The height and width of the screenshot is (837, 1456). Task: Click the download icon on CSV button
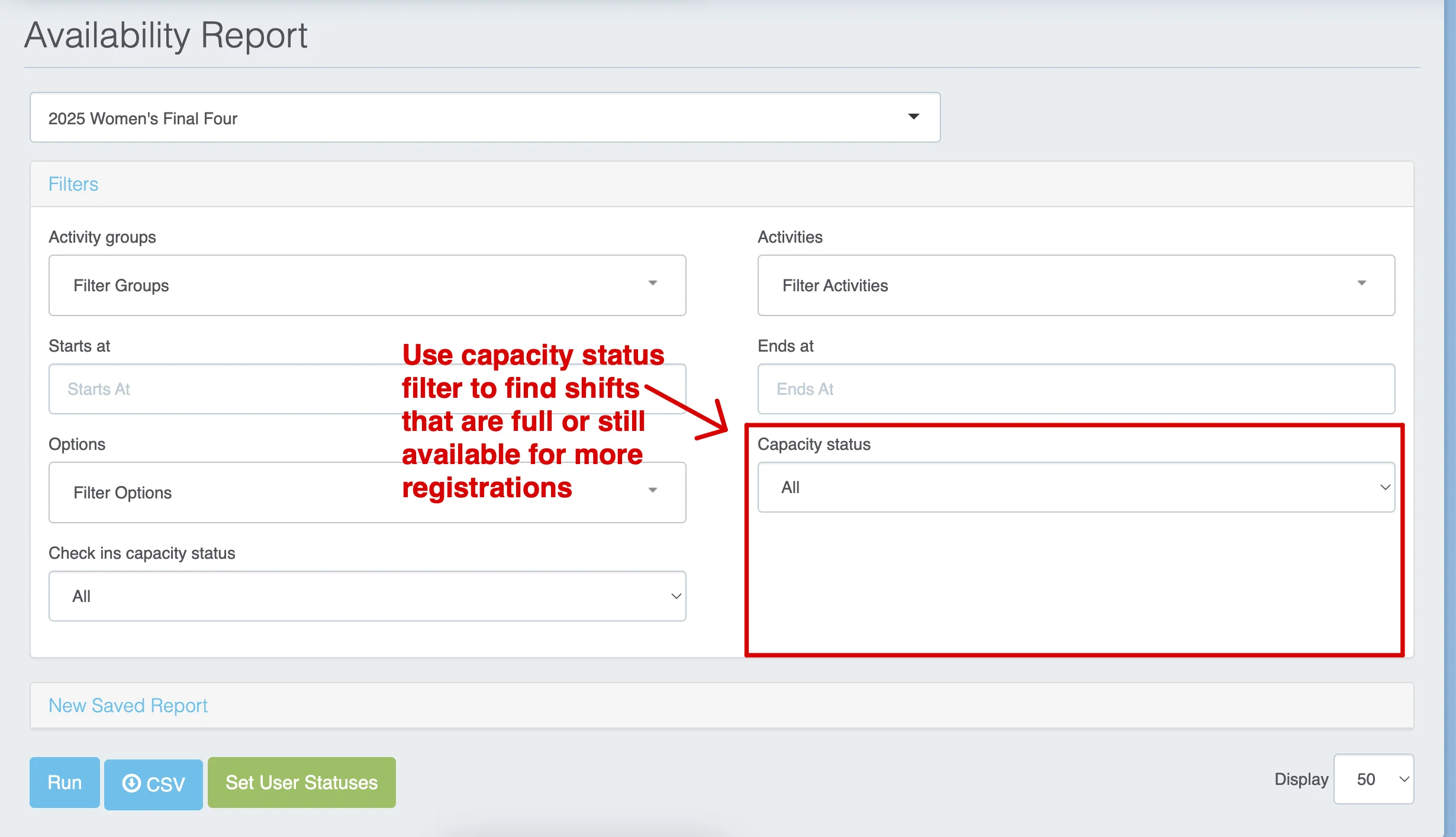(131, 784)
